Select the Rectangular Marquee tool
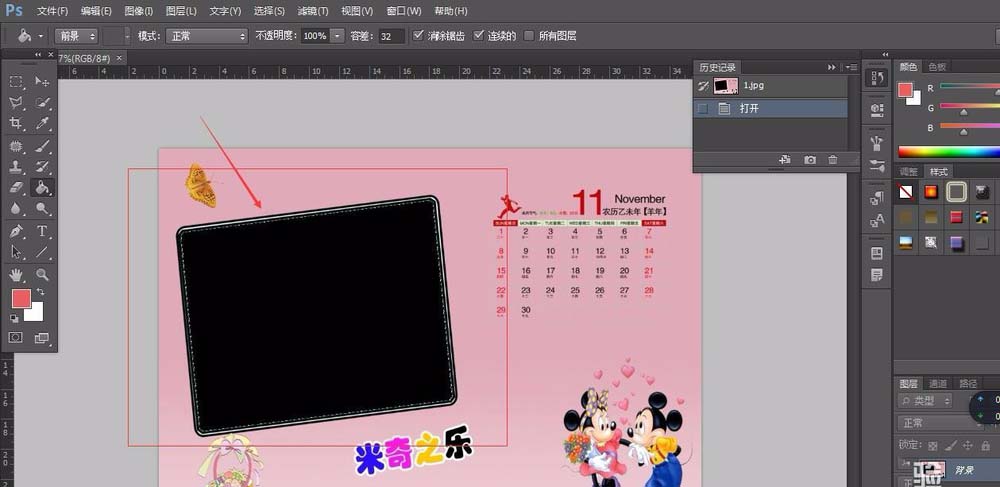The width and height of the screenshot is (1000, 487). (16, 82)
